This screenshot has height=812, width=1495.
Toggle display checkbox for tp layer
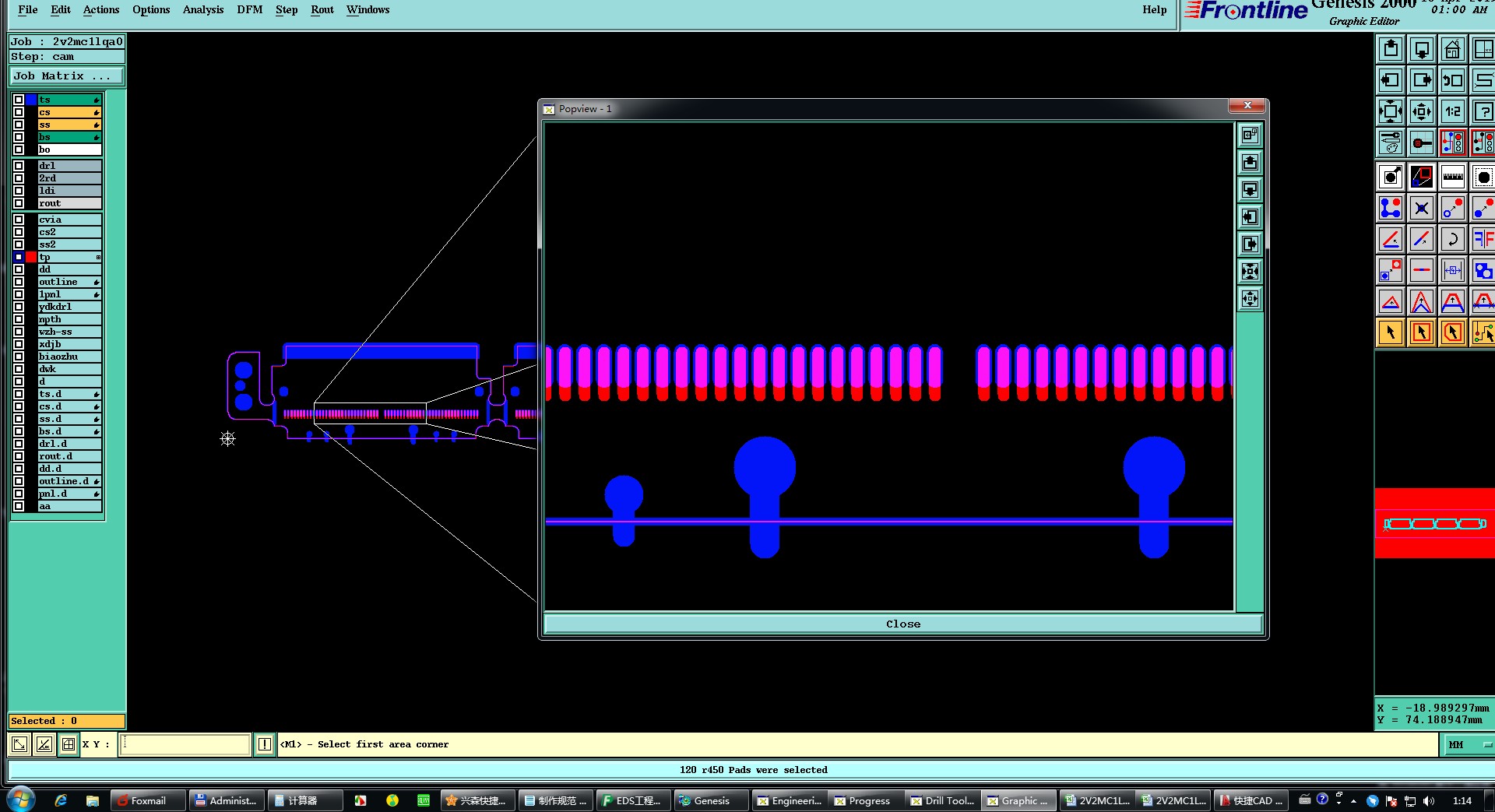point(19,257)
